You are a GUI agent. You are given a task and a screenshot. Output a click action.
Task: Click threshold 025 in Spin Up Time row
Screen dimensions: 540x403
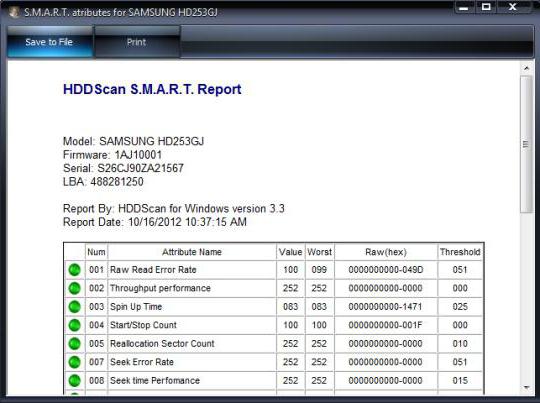coord(460,307)
